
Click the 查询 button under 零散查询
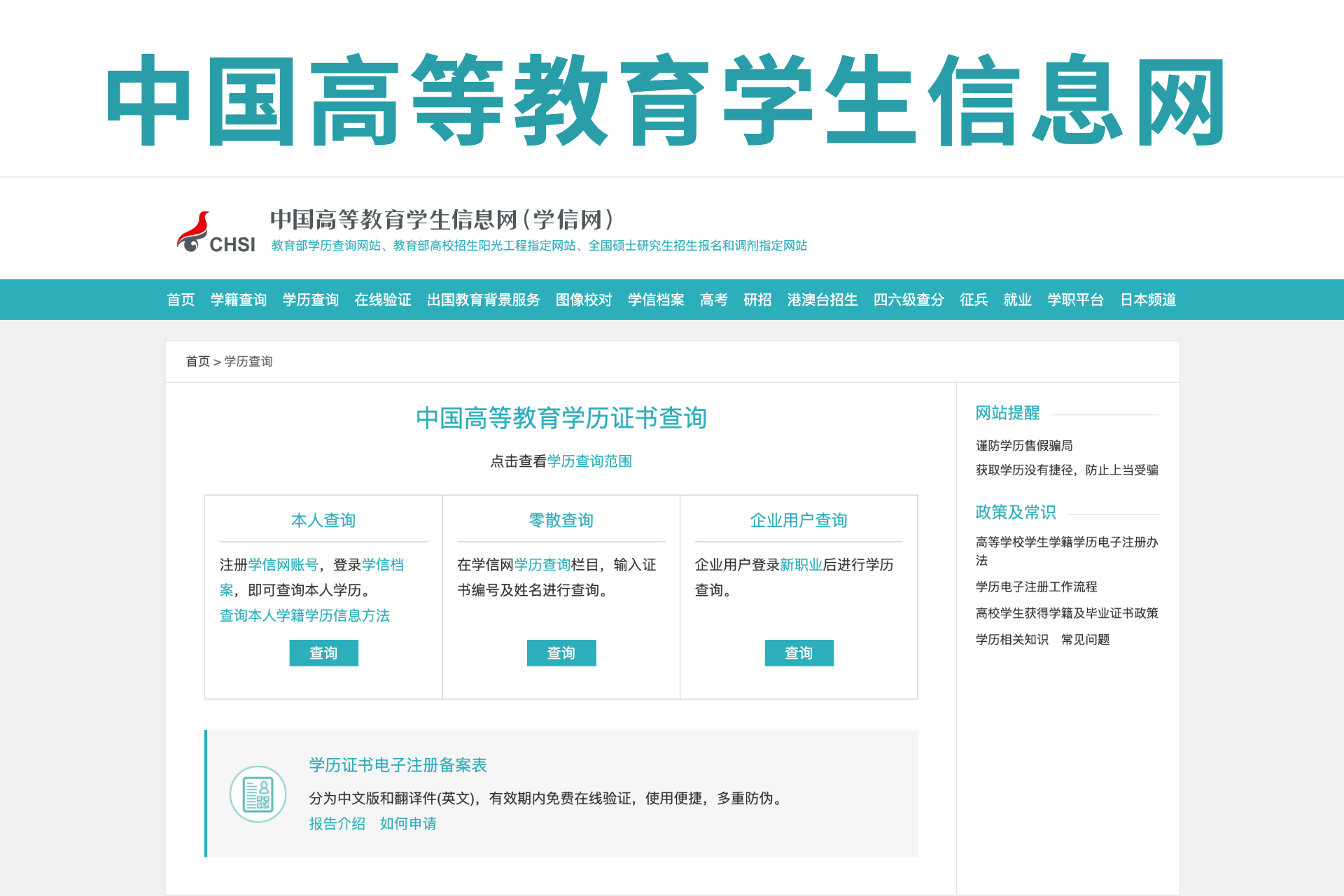pos(561,653)
